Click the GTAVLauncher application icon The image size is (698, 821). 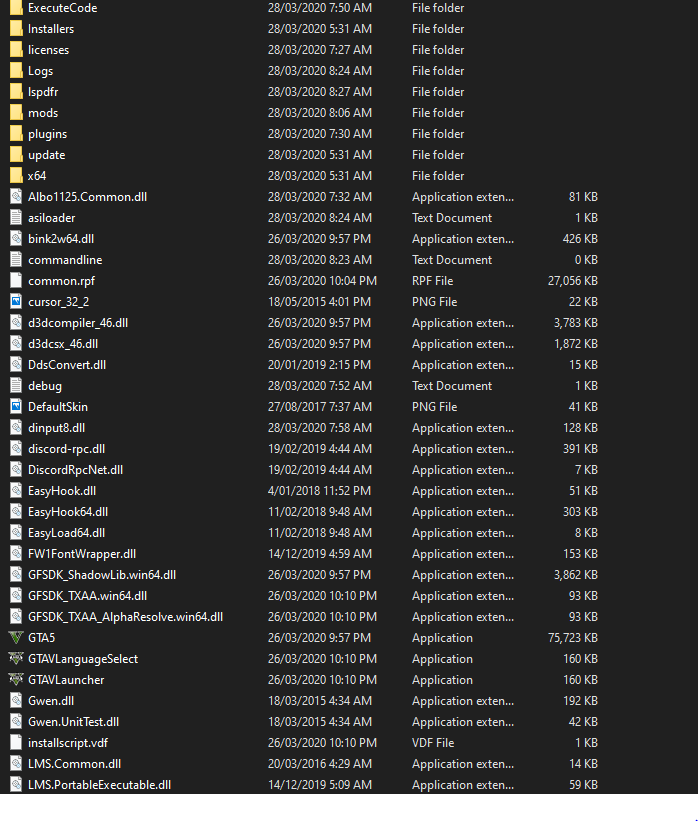[x=16, y=680]
